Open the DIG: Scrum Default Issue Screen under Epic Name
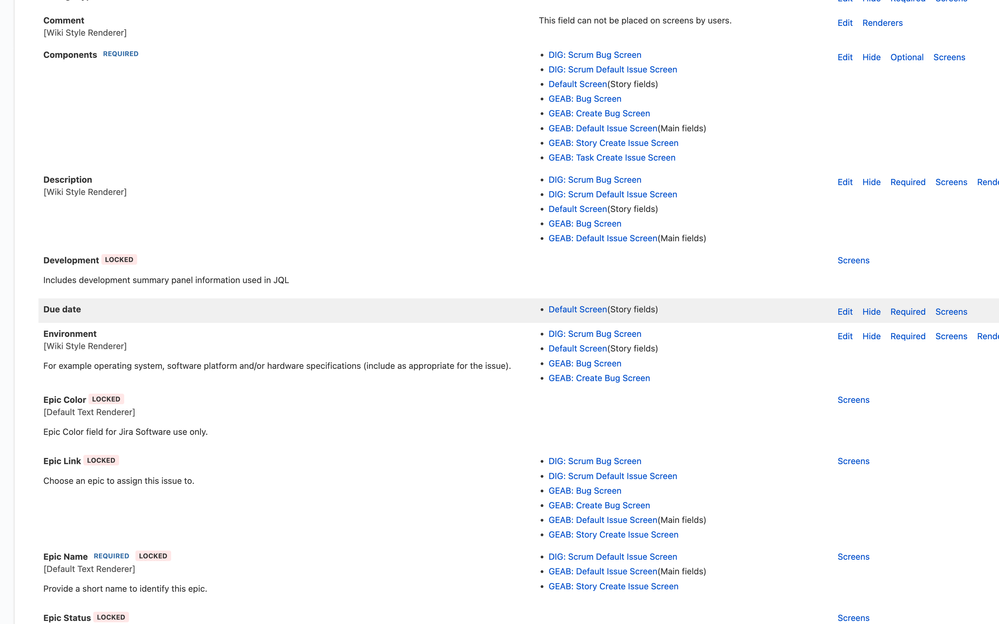Screen dimensions: 999x624 tap(612, 556)
